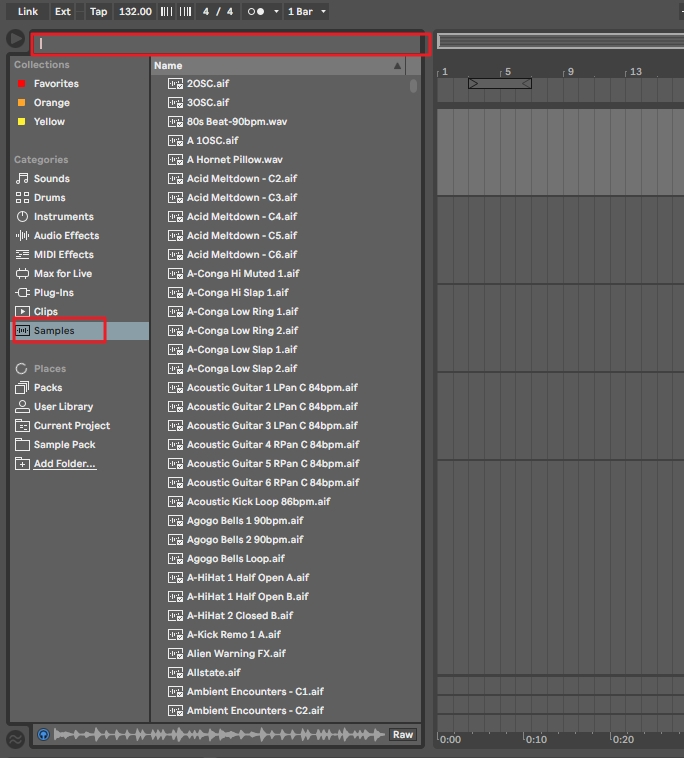
Task: Click the browser search field
Action: tap(227, 44)
